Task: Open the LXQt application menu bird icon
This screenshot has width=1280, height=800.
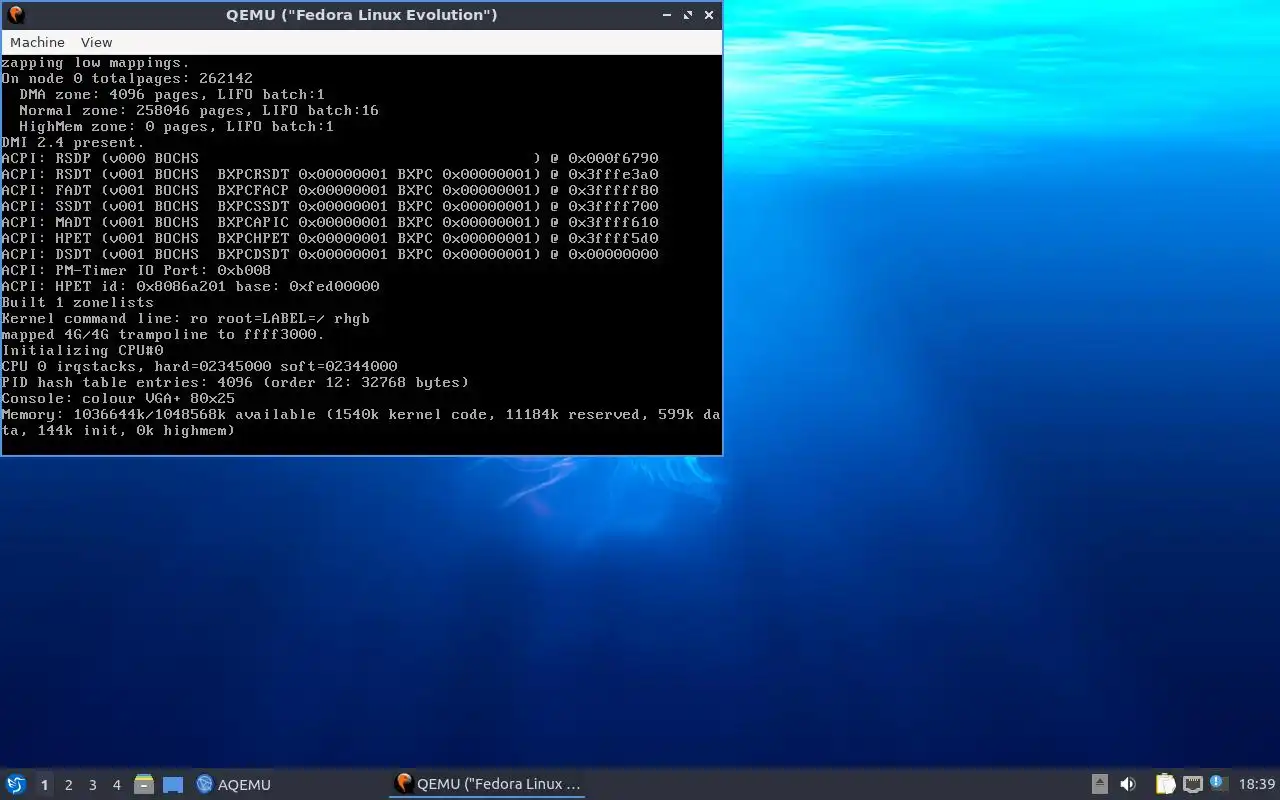Action: 16,785
